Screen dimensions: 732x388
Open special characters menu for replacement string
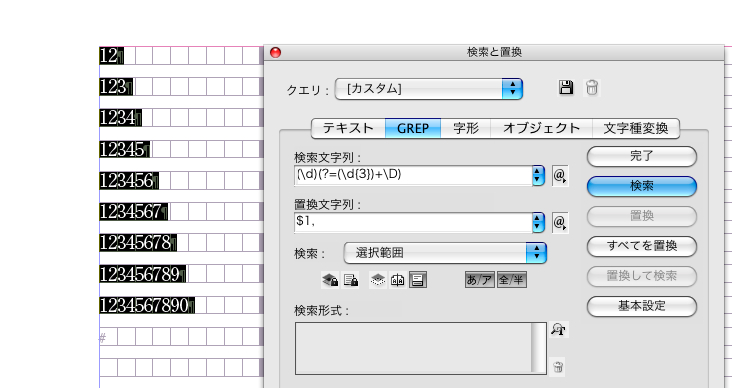[560, 223]
